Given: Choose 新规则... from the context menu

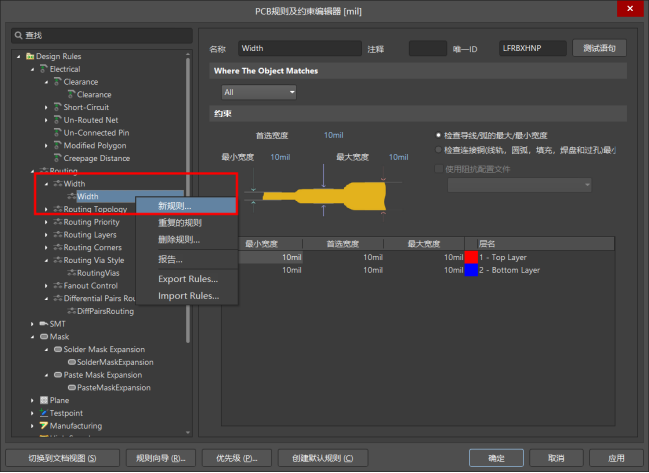Looking at the screenshot, I should pos(179,206).
